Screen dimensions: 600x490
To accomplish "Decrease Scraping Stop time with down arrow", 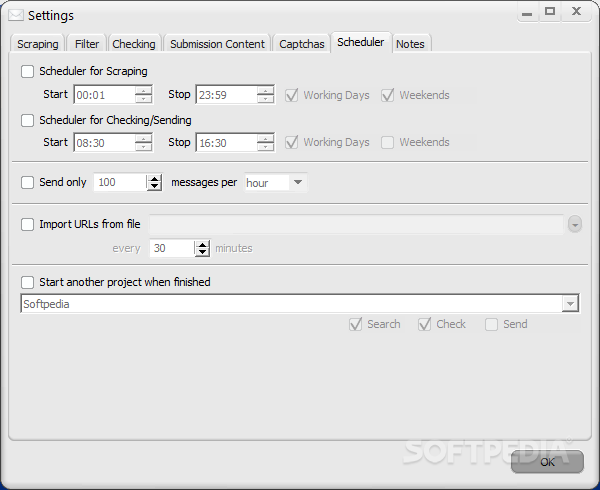I will [x=266, y=99].
